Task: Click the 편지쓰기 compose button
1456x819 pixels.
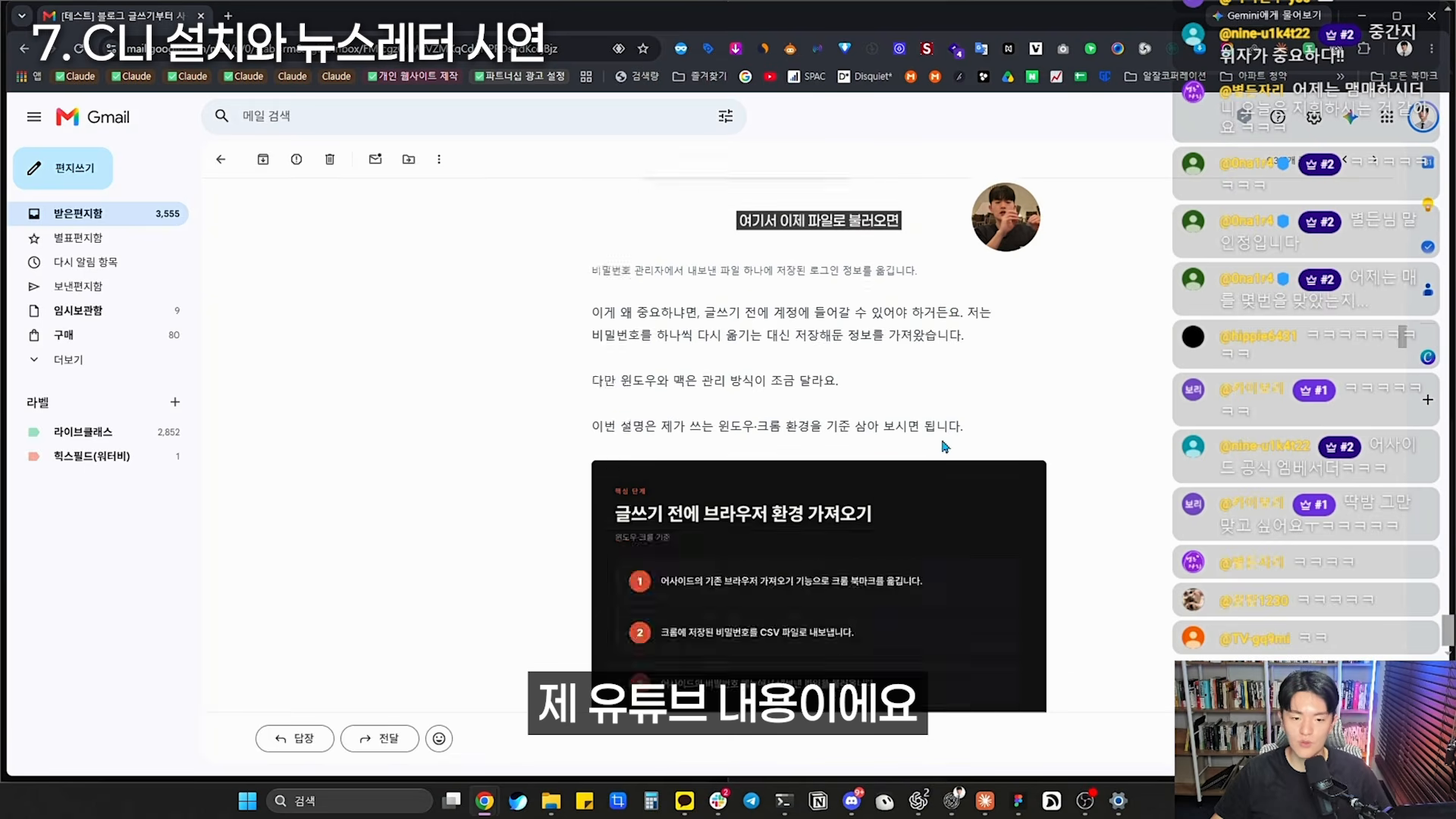Action: click(x=63, y=168)
